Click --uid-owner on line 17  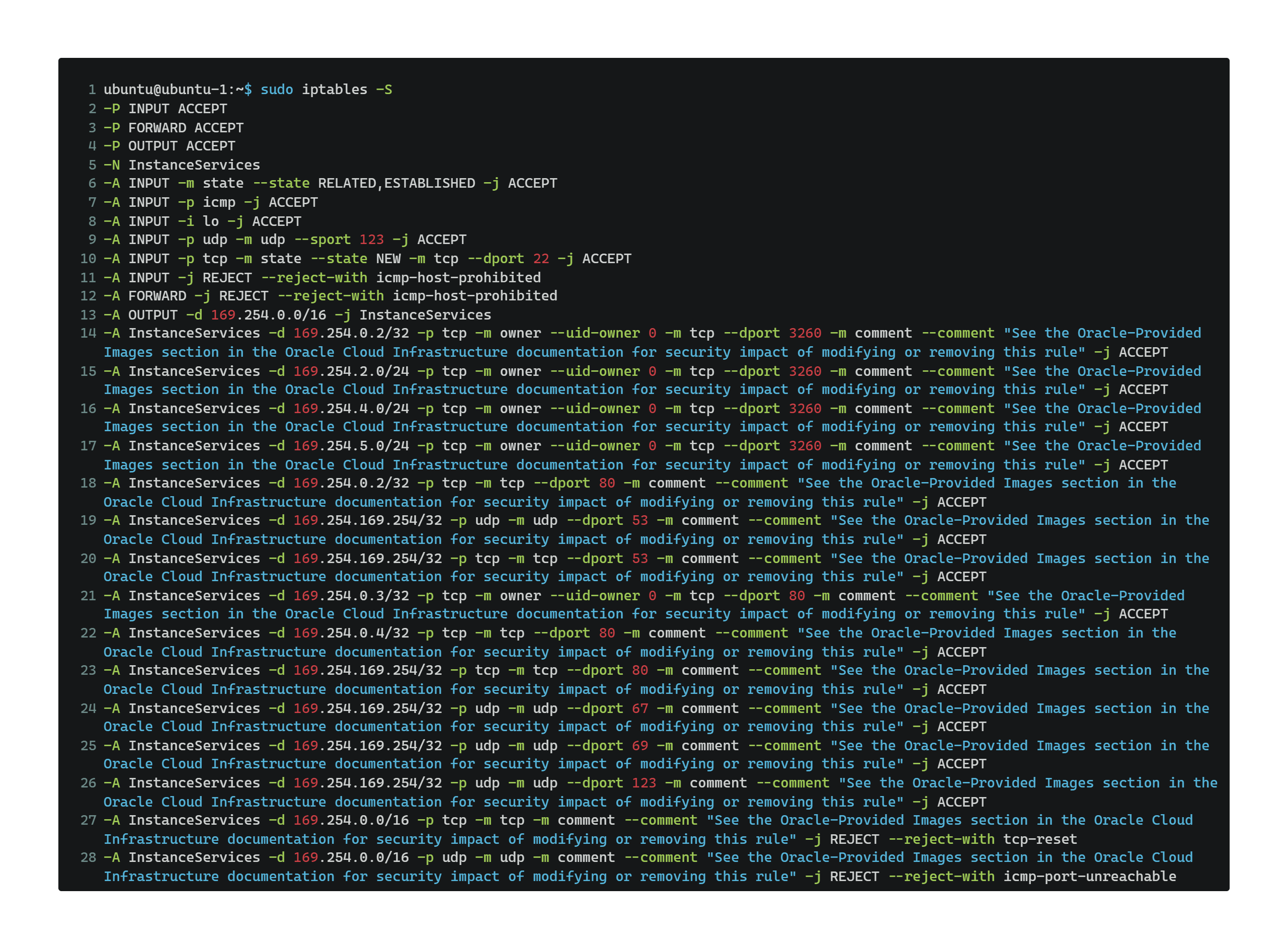point(595,446)
